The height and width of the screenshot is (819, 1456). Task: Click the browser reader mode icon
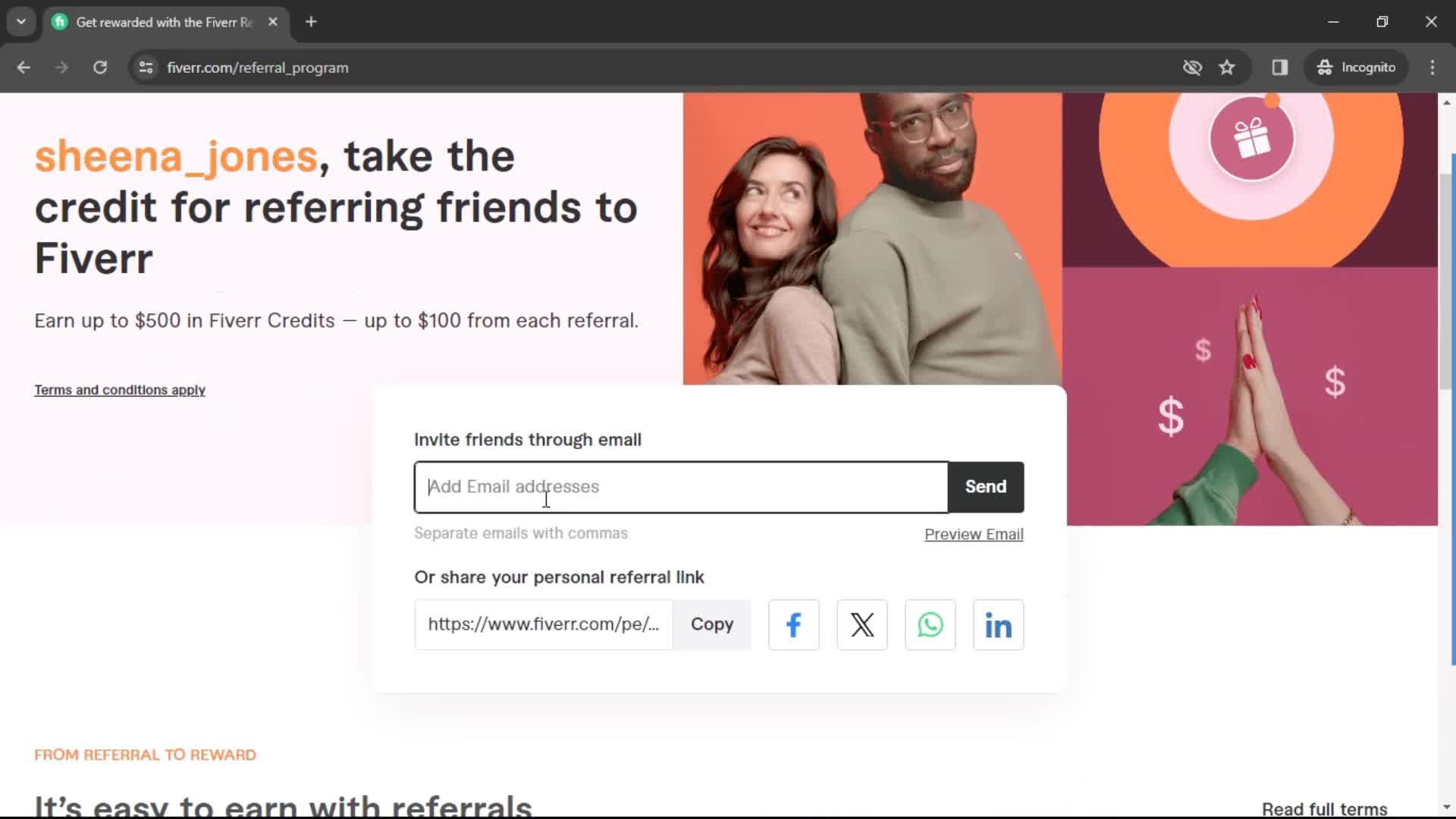[1281, 67]
